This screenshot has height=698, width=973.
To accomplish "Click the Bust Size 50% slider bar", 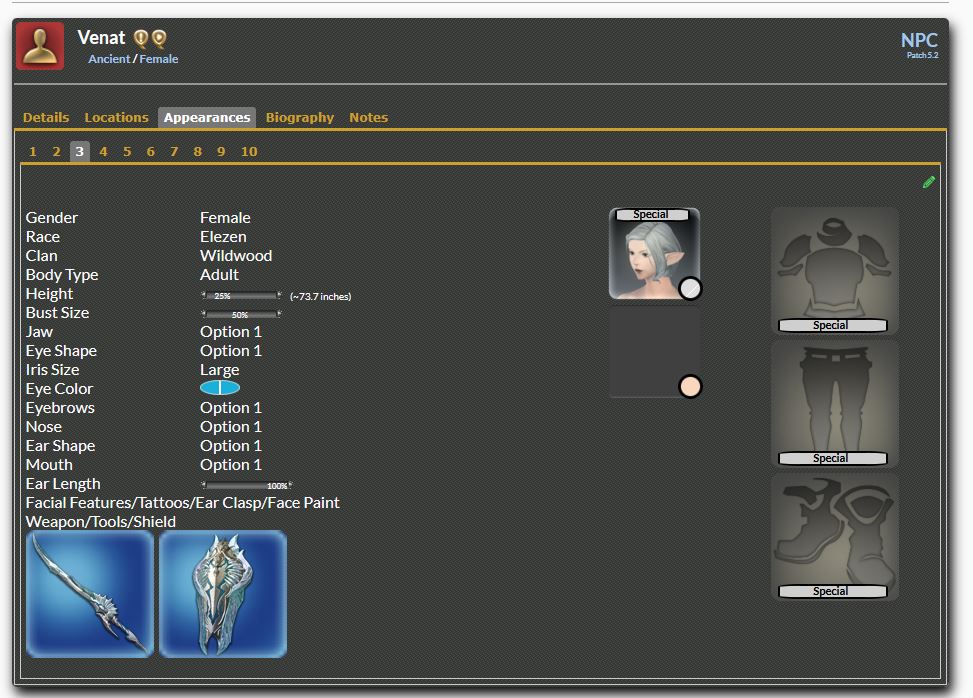I will tap(241, 315).
